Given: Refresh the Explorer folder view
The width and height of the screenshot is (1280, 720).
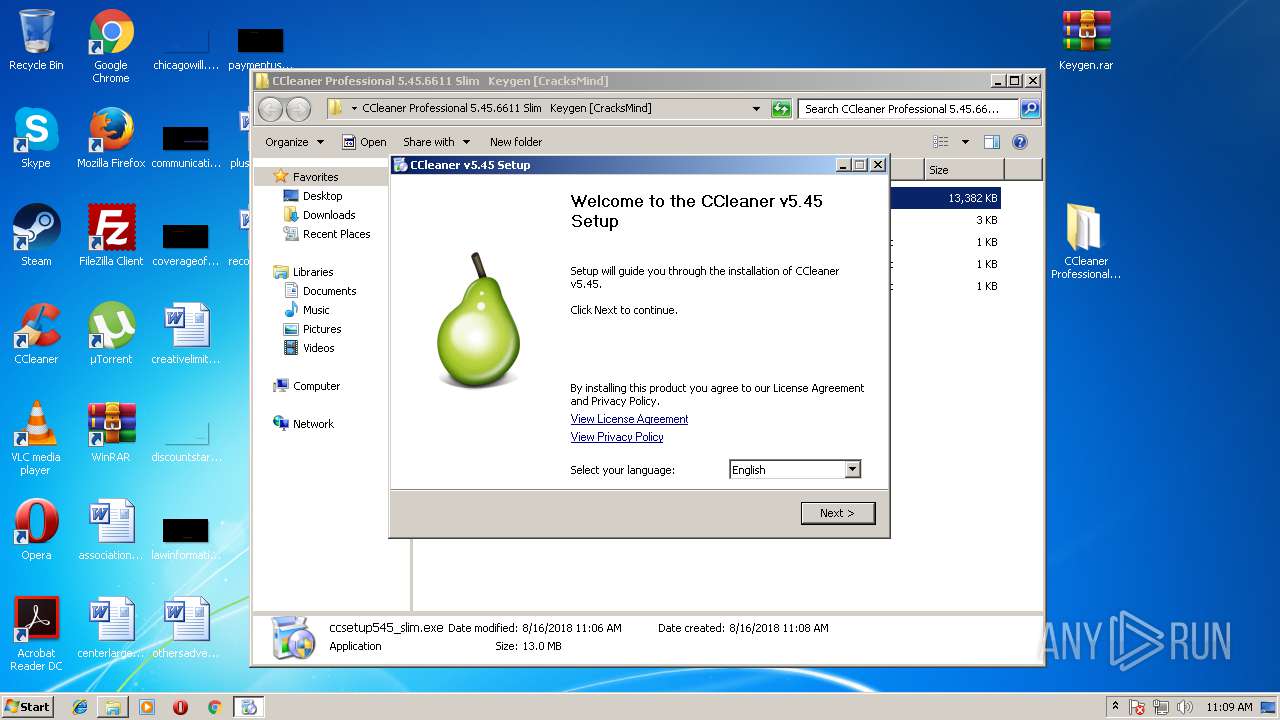Looking at the screenshot, I should tap(781, 109).
